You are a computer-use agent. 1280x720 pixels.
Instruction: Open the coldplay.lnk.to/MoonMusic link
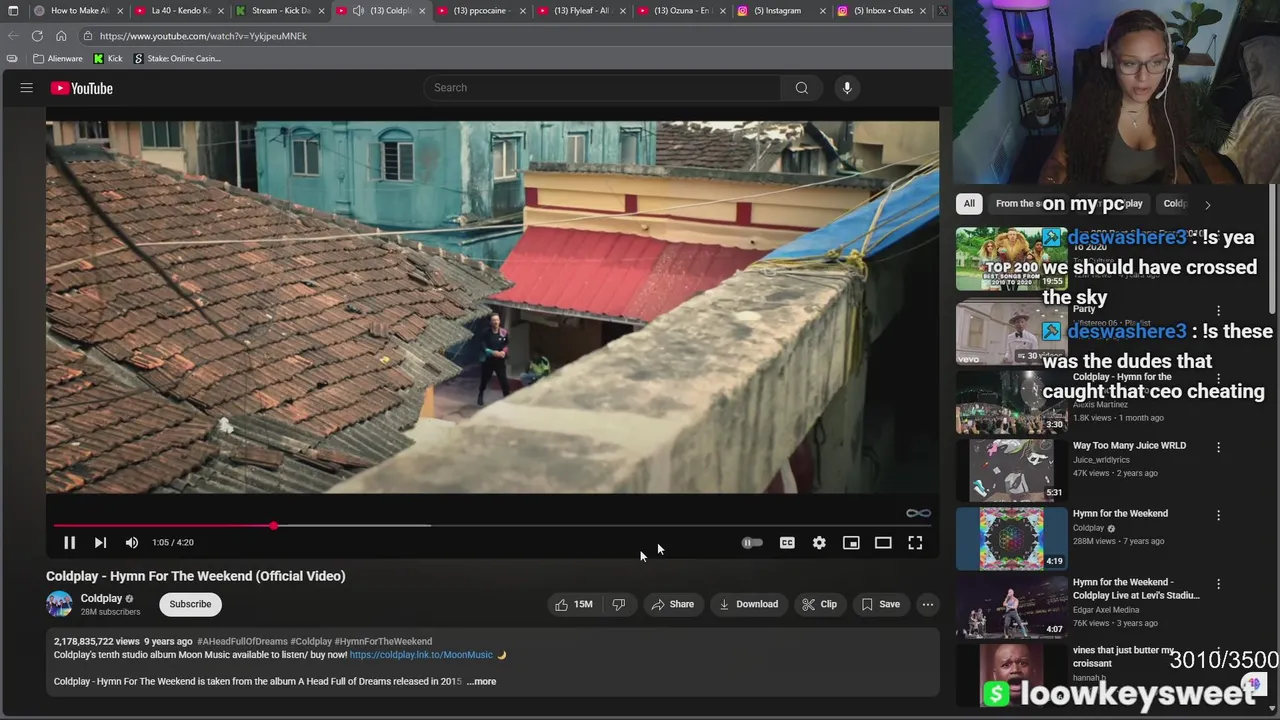tap(421, 655)
